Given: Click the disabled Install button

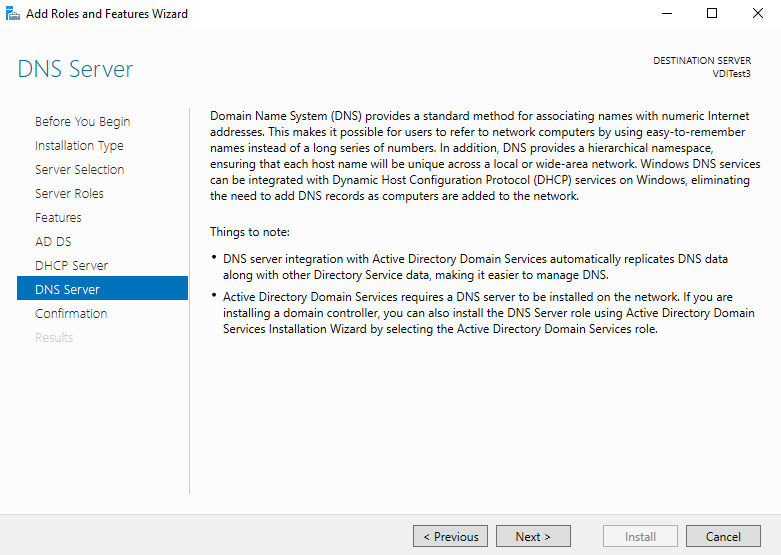Looking at the screenshot, I should 640,537.
